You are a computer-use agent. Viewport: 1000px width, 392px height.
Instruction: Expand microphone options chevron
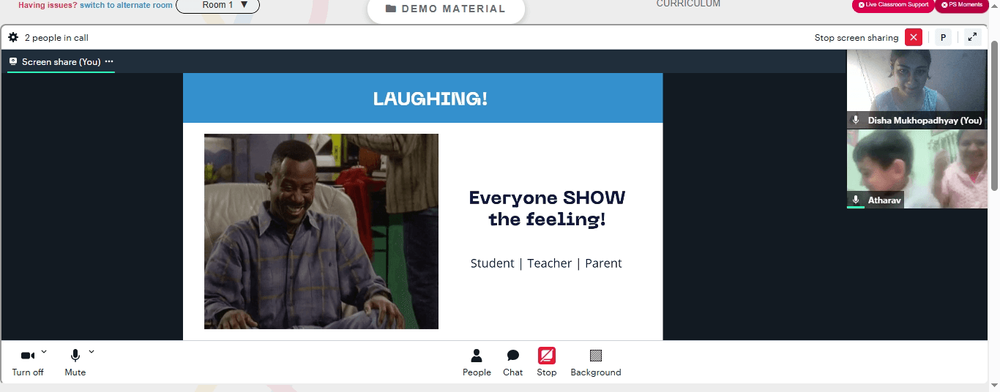(91, 351)
